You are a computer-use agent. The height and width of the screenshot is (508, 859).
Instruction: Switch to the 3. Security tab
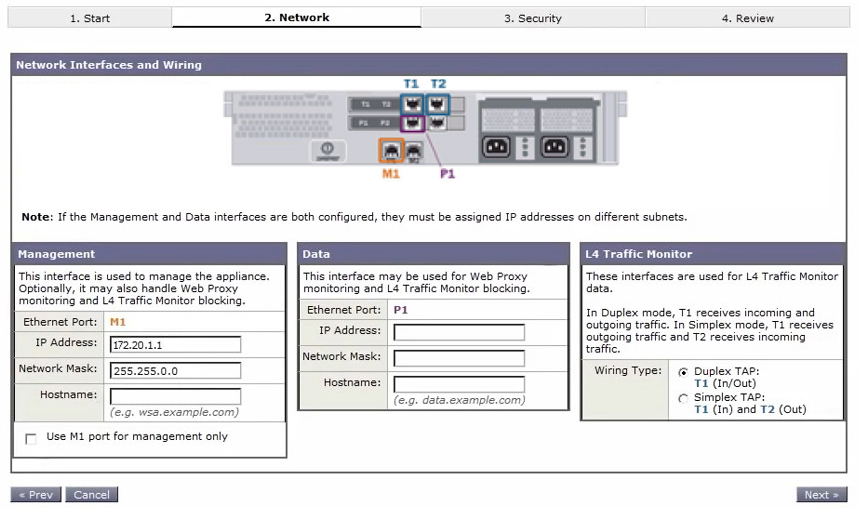532,18
